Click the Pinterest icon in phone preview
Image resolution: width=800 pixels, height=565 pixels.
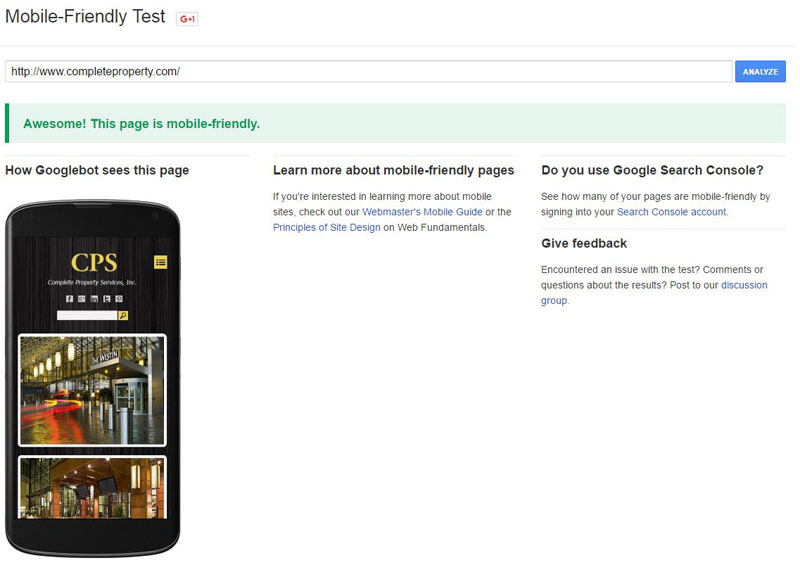pos(119,299)
